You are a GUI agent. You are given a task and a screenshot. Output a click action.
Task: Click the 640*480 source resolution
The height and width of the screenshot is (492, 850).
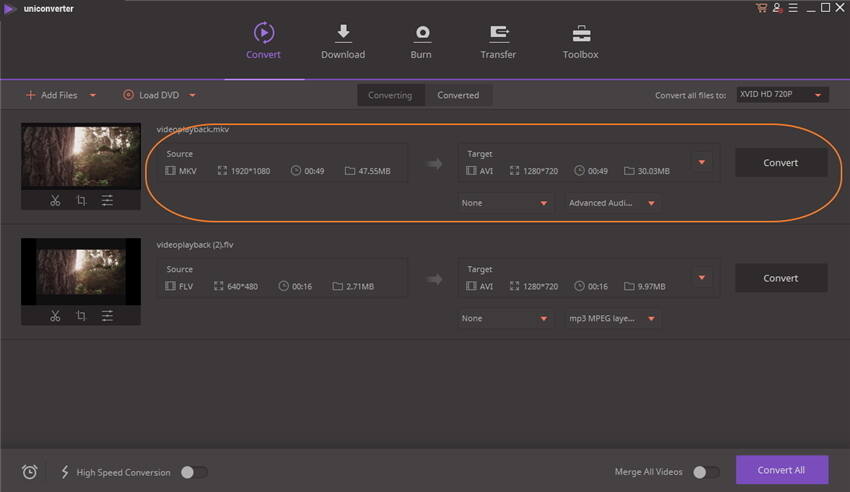(x=242, y=287)
